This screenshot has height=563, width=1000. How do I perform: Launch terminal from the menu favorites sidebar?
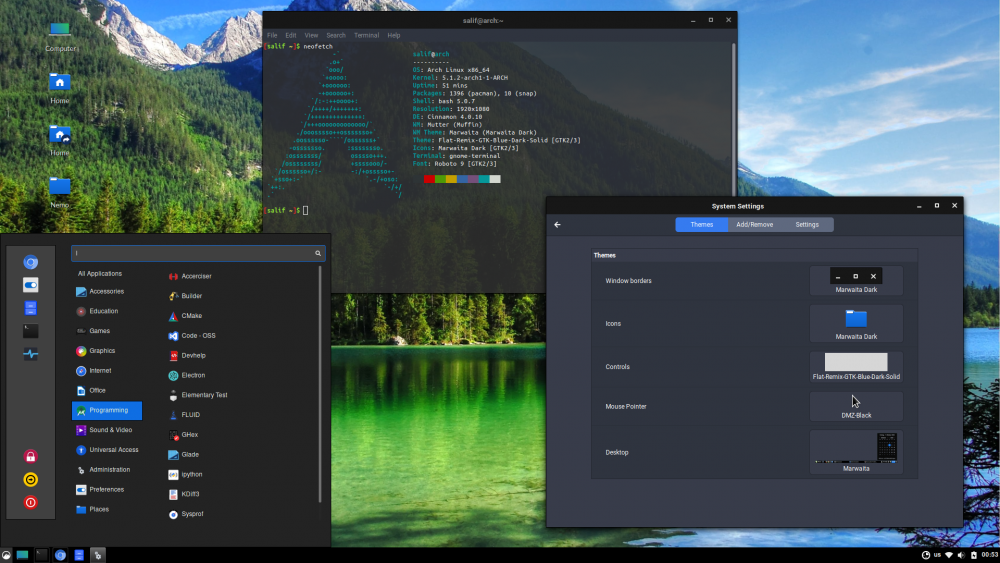click(x=30, y=331)
